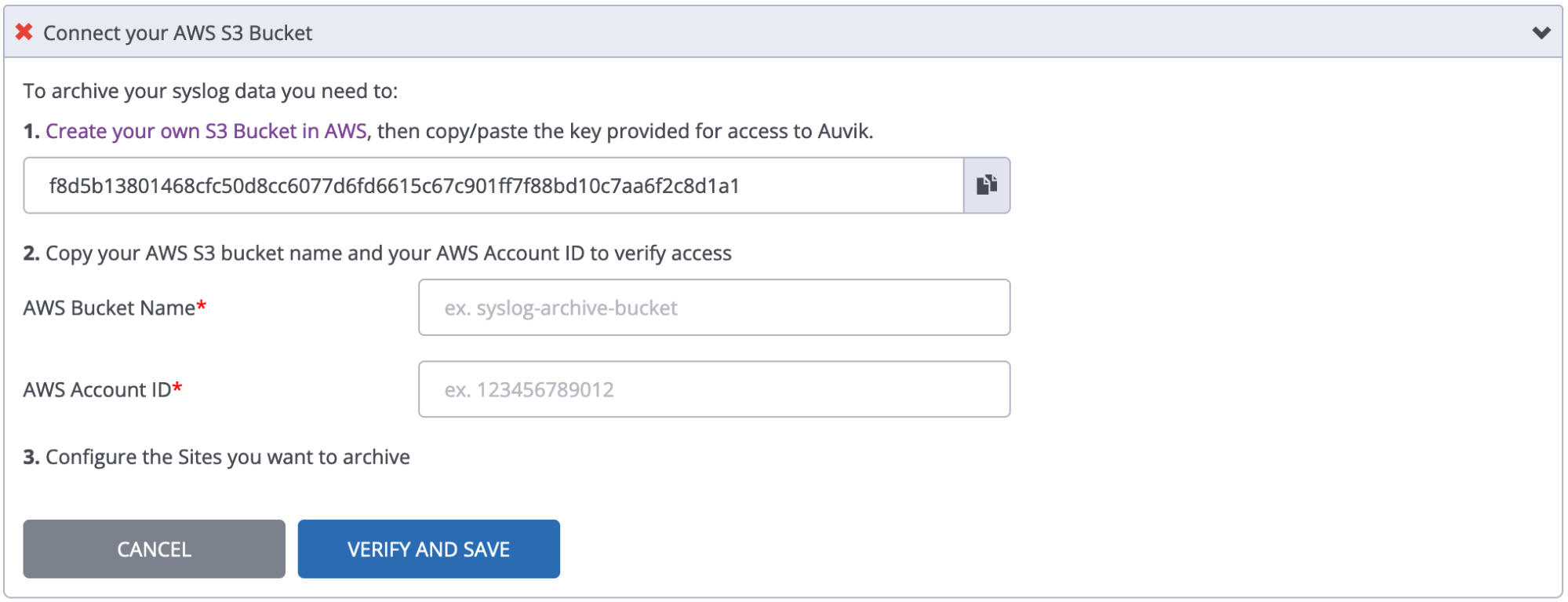
Task: Click the AWS Account ID input field
Action: tap(714, 389)
